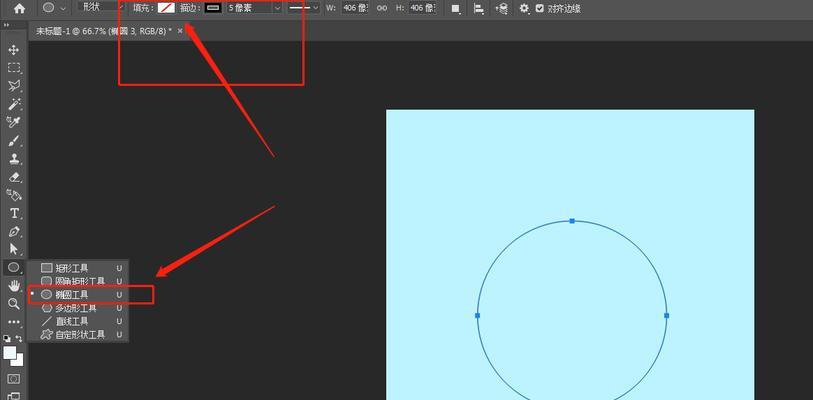The width and height of the screenshot is (813, 400).
Task: Swap foreground and background colors
Action: tap(19, 338)
